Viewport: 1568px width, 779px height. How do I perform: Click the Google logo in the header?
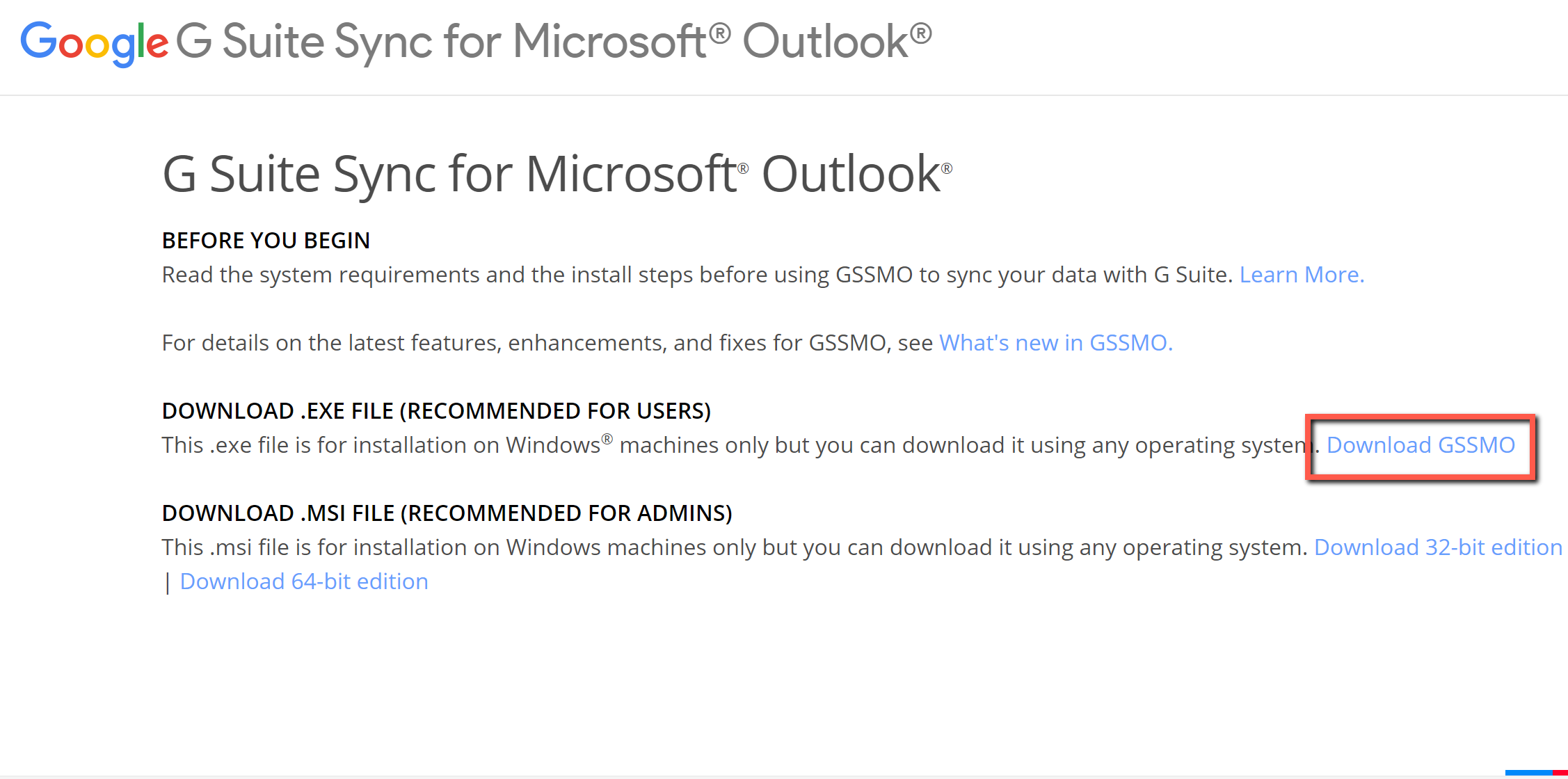pyautogui.click(x=95, y=43)
